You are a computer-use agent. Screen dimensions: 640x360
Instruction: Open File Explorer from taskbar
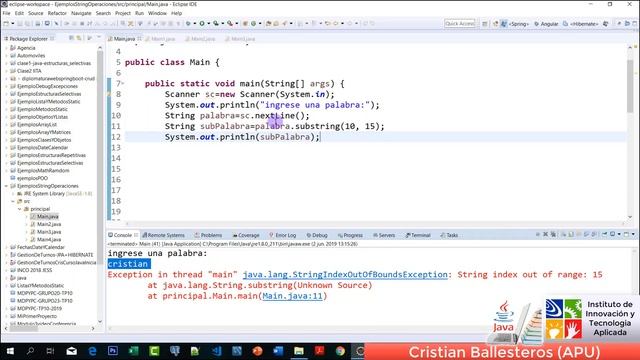tap(299, 351)
